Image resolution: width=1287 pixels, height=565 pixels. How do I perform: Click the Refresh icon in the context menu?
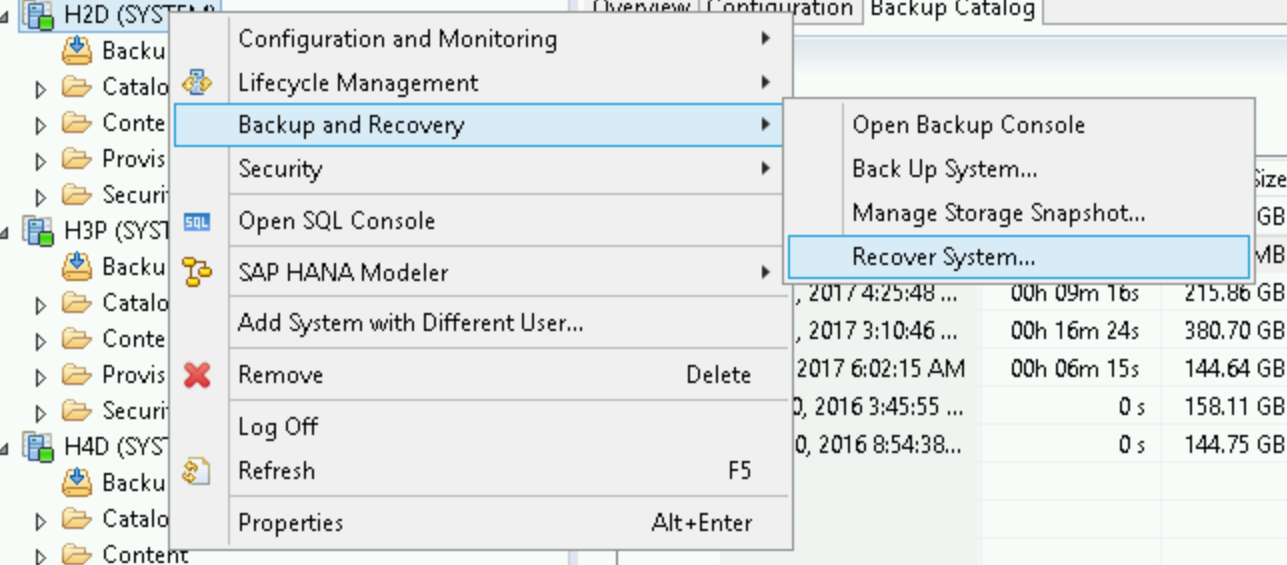tap(197, 471)
